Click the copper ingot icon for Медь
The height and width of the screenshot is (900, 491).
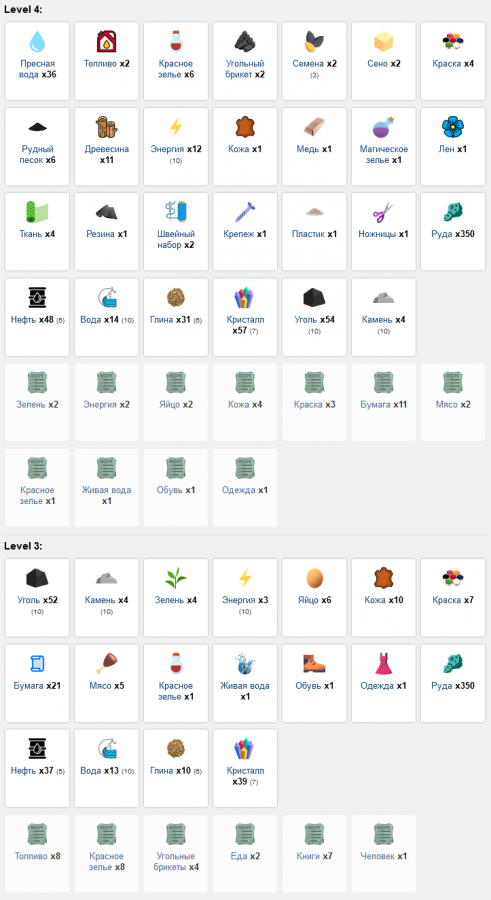pos(314,127)
